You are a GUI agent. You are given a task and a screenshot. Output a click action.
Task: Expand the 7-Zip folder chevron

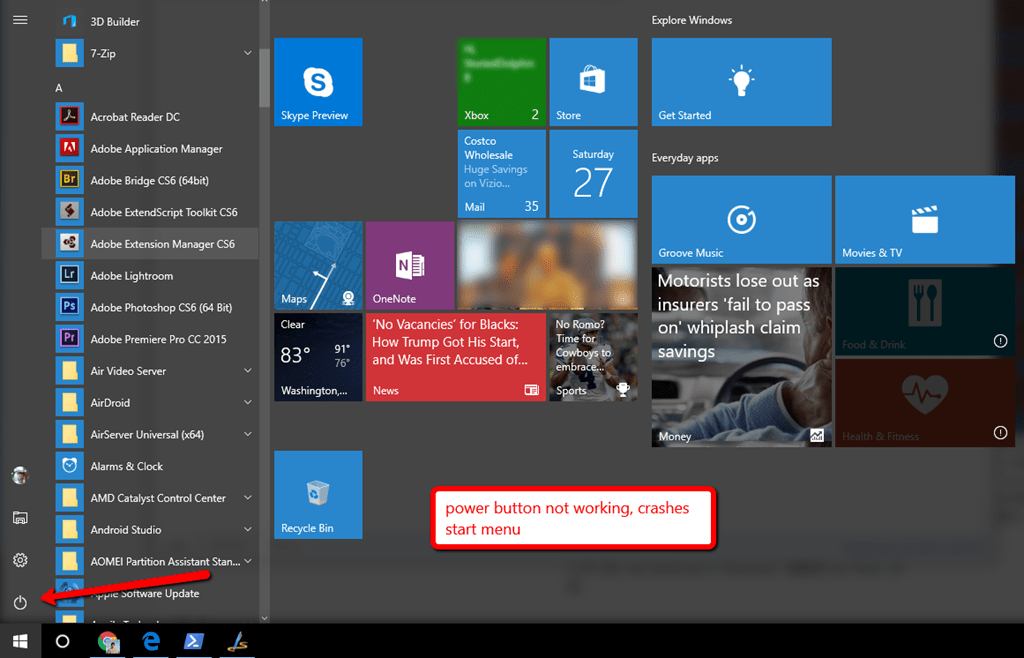coord(247,53)
